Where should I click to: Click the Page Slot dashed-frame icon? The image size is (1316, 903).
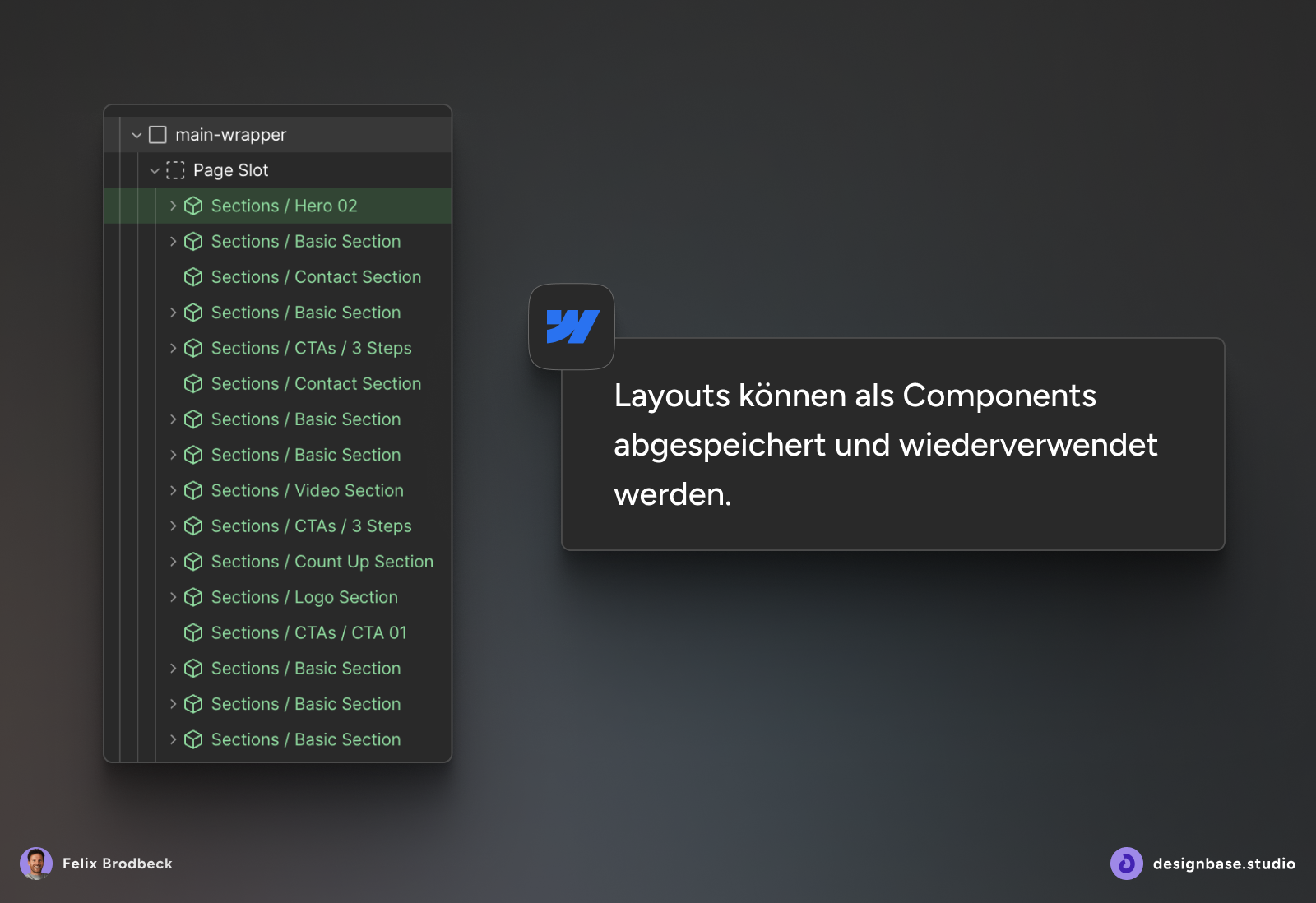coord(175,170)
